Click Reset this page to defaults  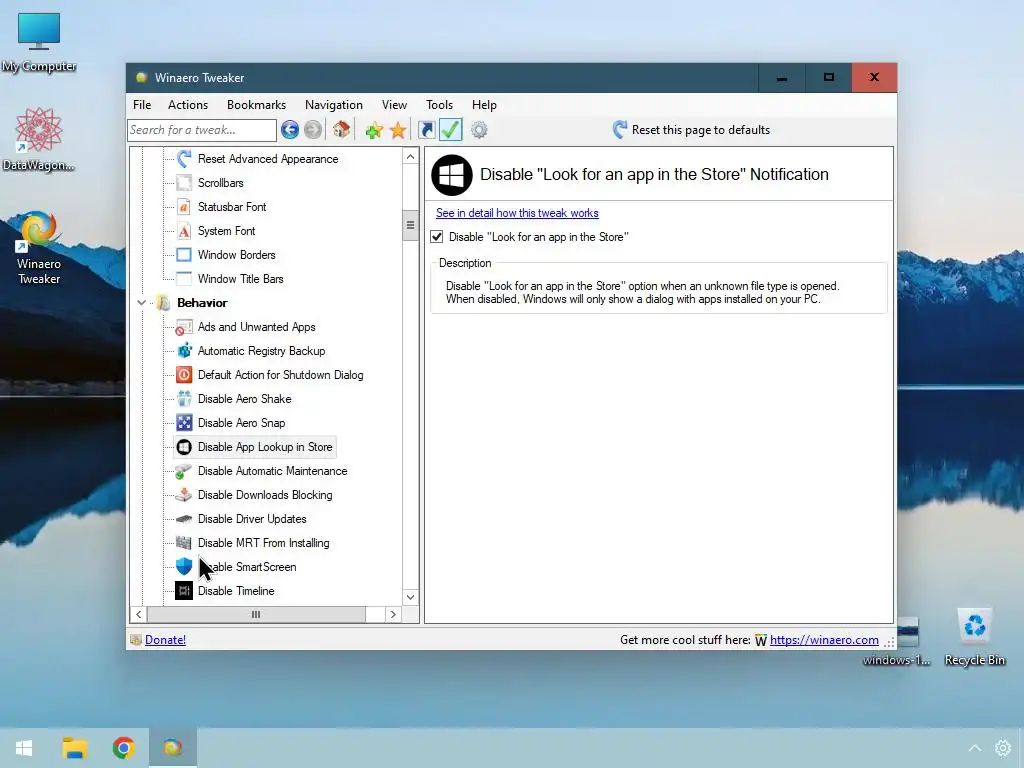click(x=692, y=130)
